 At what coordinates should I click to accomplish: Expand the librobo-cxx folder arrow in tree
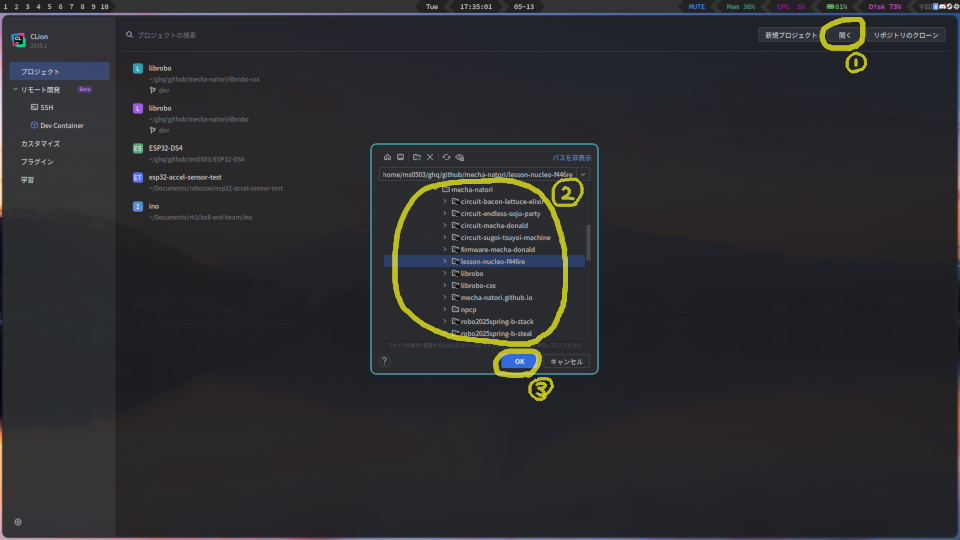pos(445,285)
